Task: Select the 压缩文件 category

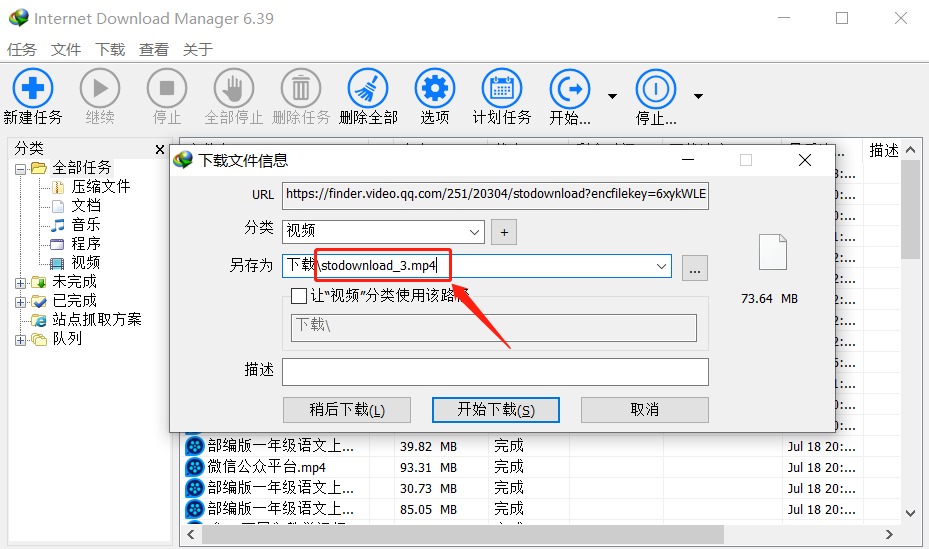Action: (101, 187)
